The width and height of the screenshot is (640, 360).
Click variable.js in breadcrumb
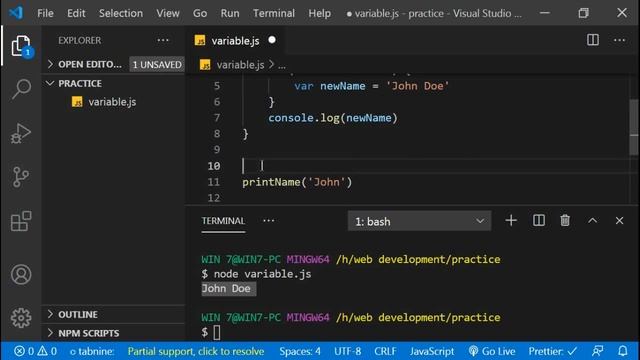pos(240,65)
